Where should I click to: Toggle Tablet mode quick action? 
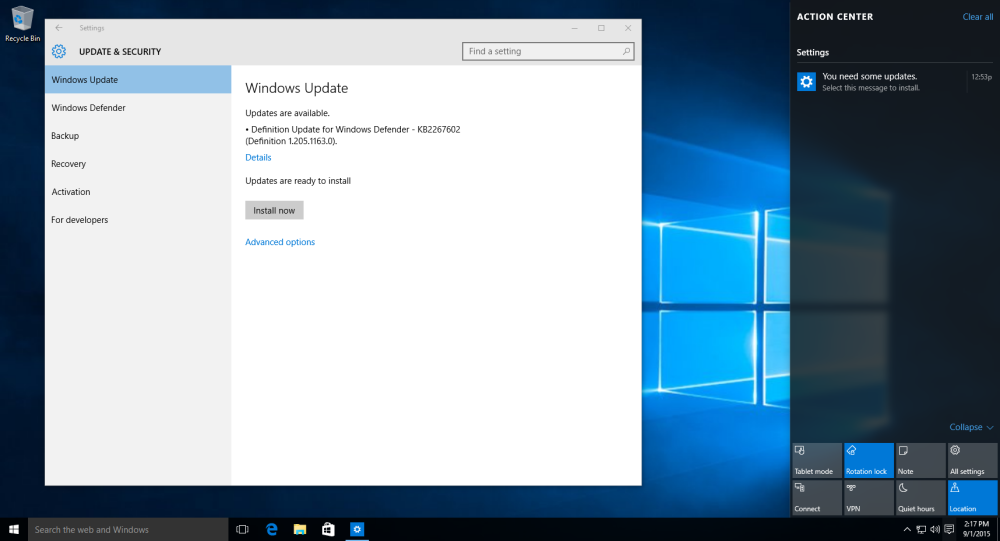pos(817,461)
